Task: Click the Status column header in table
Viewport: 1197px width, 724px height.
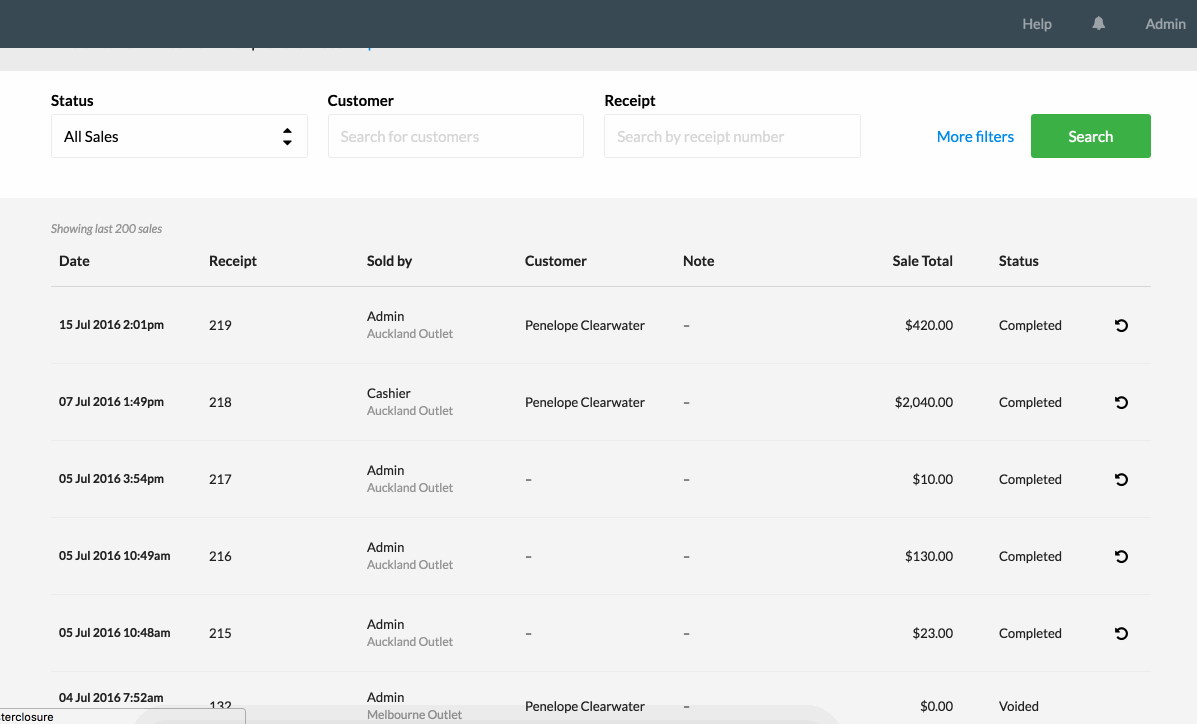Action: pyautogui.click(x=1018, y=261)
